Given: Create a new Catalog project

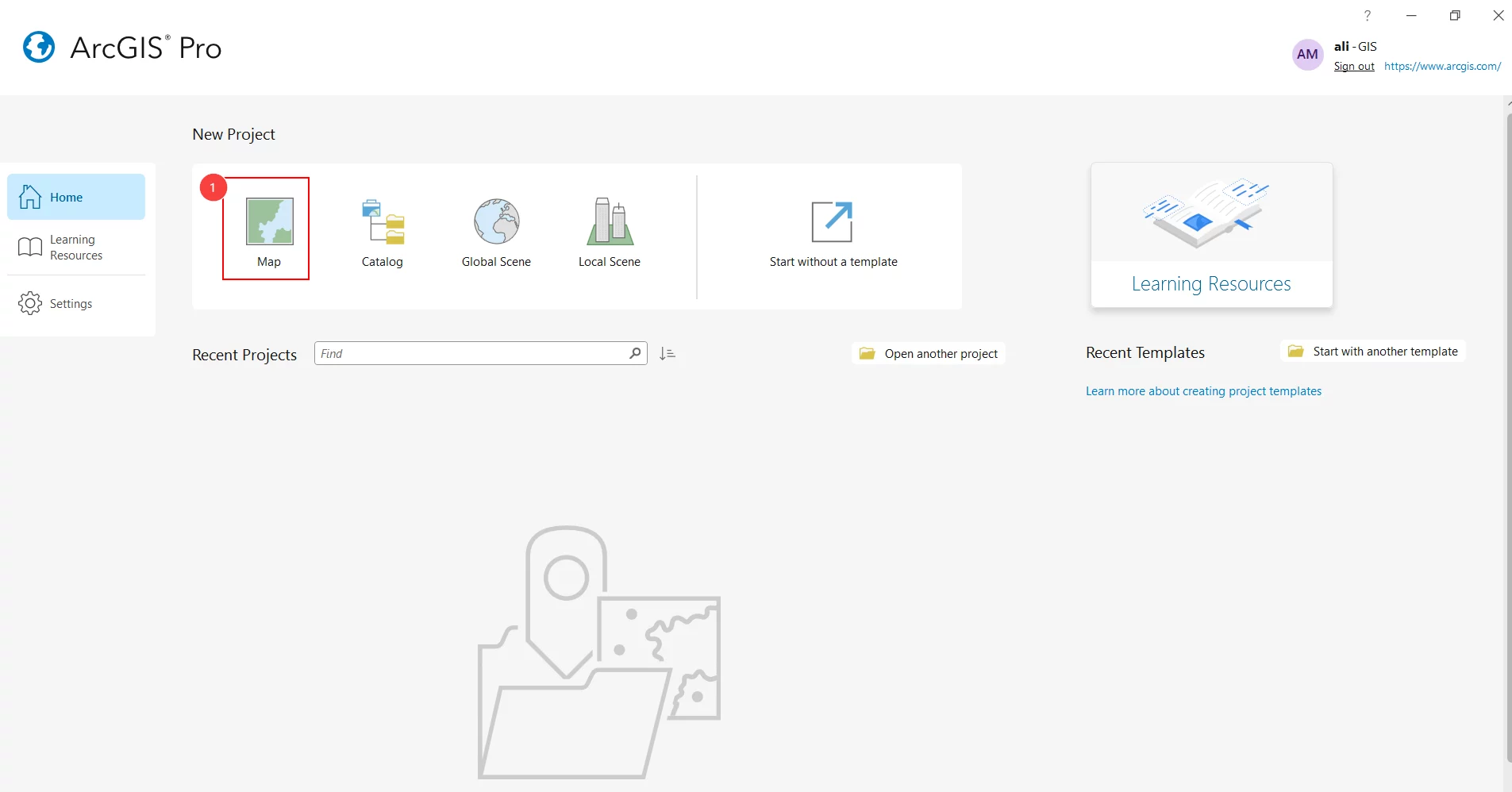Looking at the screenshot, I should pyautogui.click(x=383, y=233).
